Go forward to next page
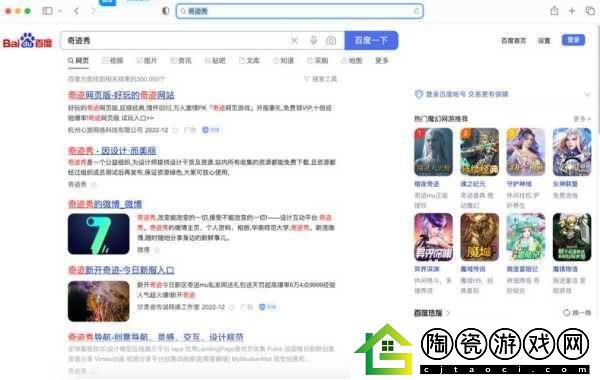Screen dimensions: 600x380 tap(93, 11)
